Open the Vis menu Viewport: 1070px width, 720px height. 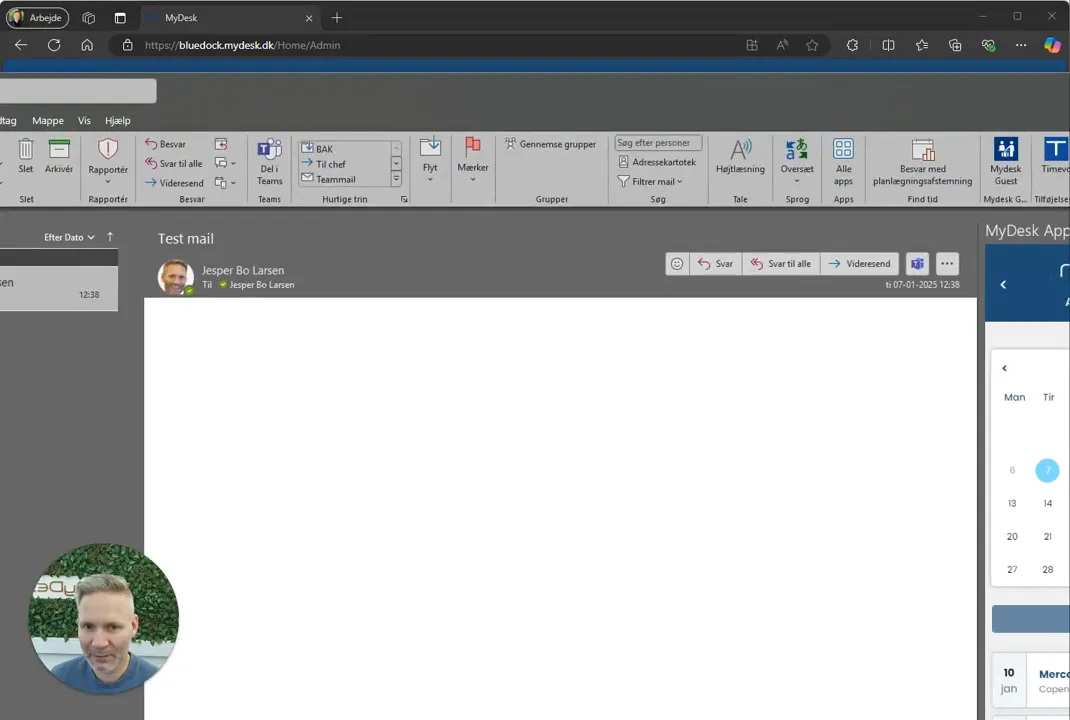[x=84, y=121]
